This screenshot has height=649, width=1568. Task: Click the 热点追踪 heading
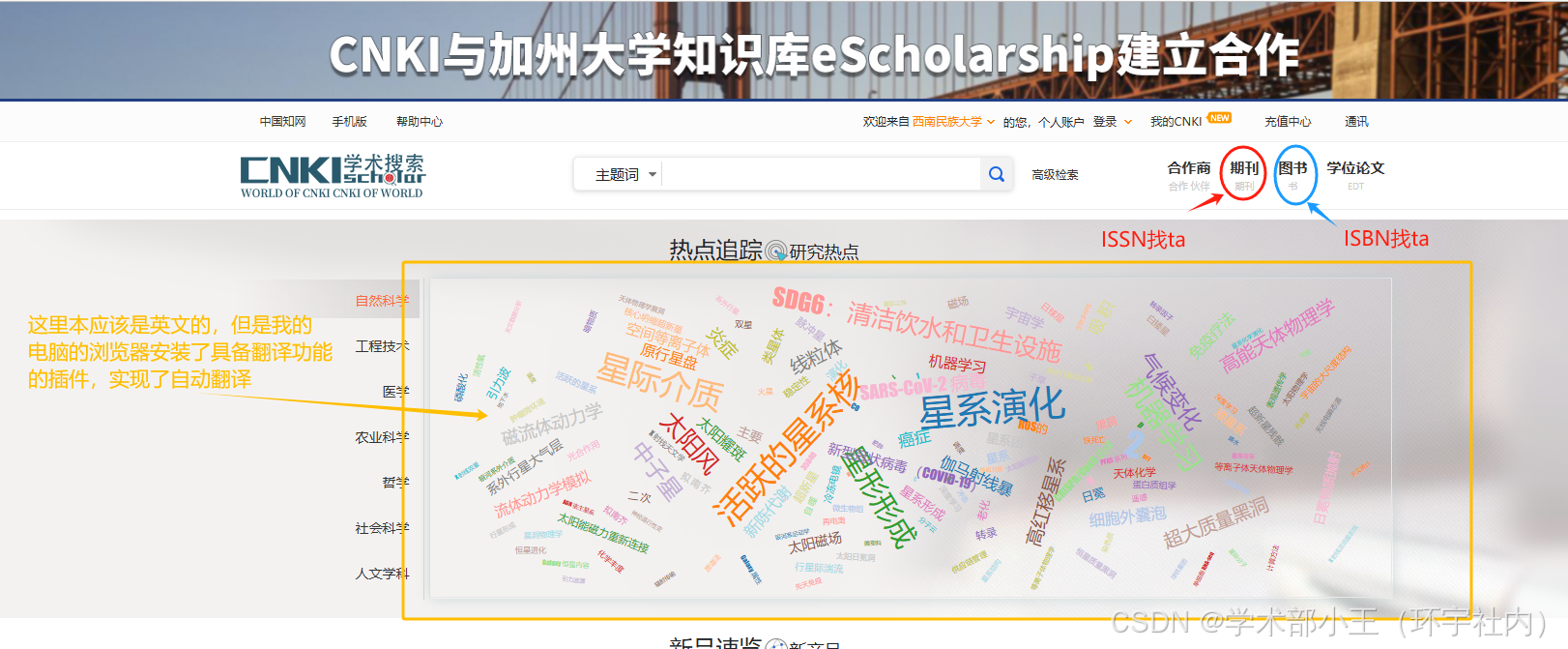pyautogui.click(x=715, y=251)
